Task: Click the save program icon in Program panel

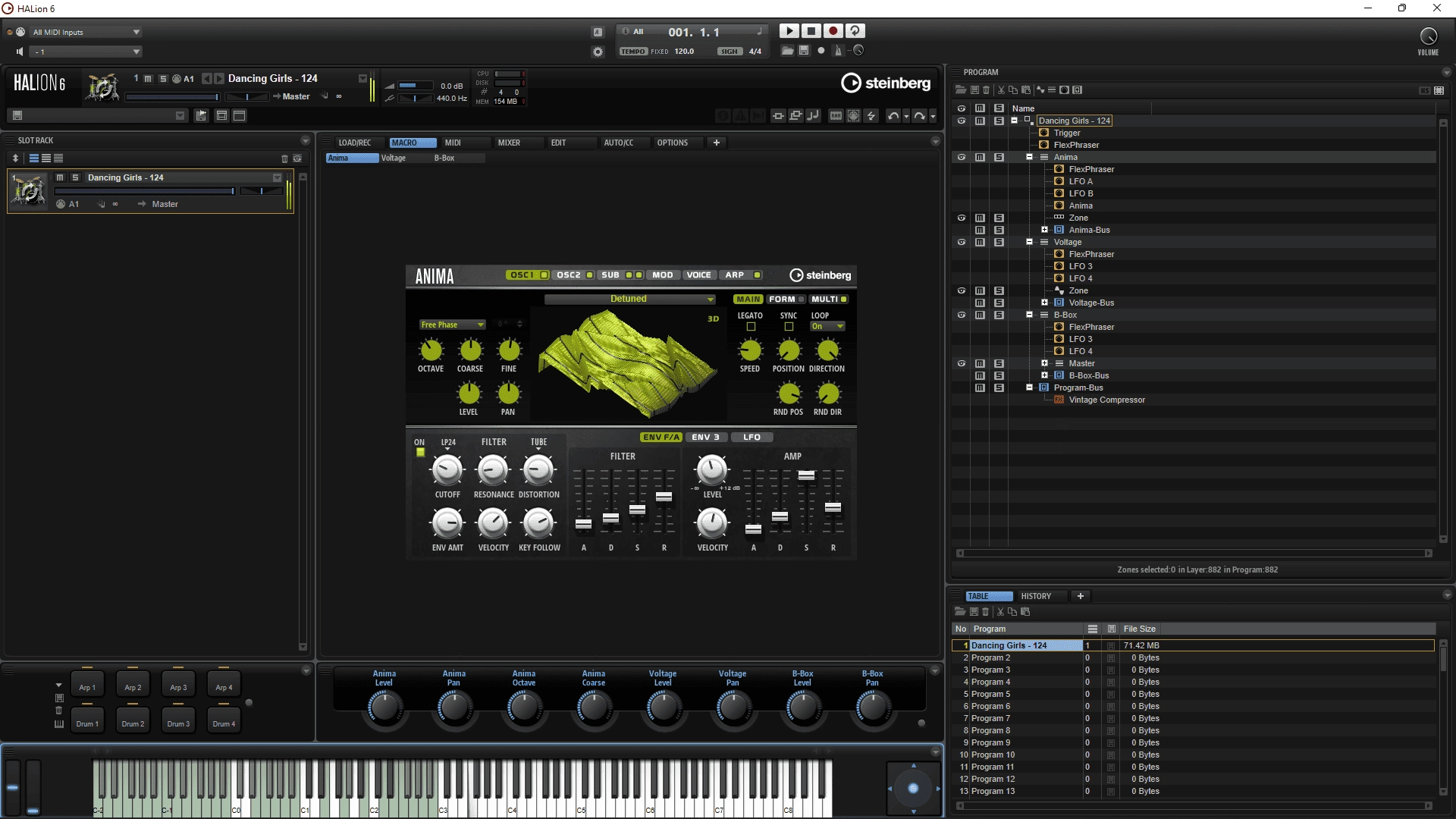Action: (974, 90)
